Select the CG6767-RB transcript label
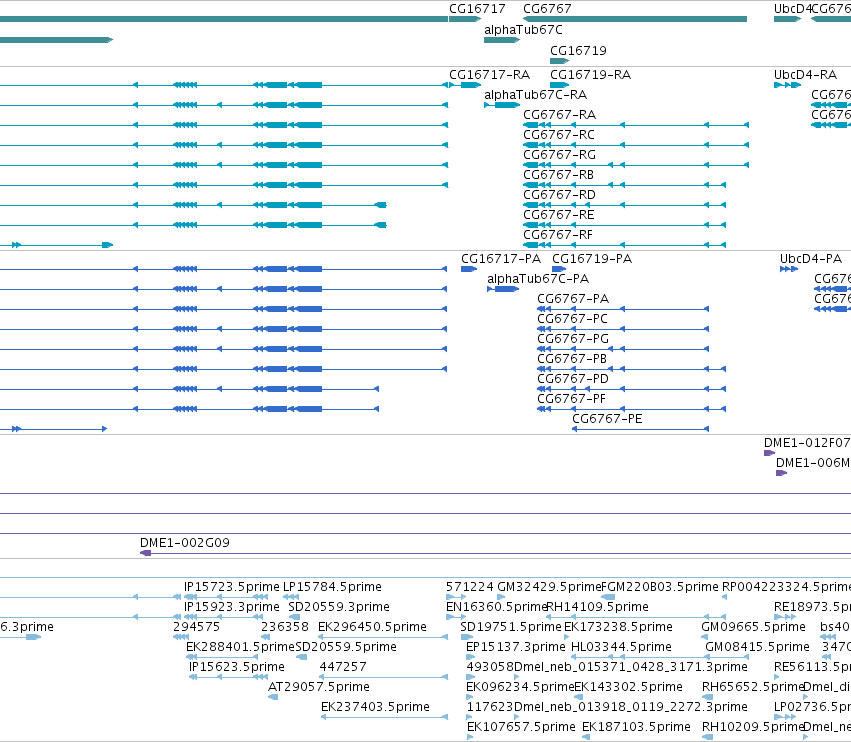 [x=558, y=175]
